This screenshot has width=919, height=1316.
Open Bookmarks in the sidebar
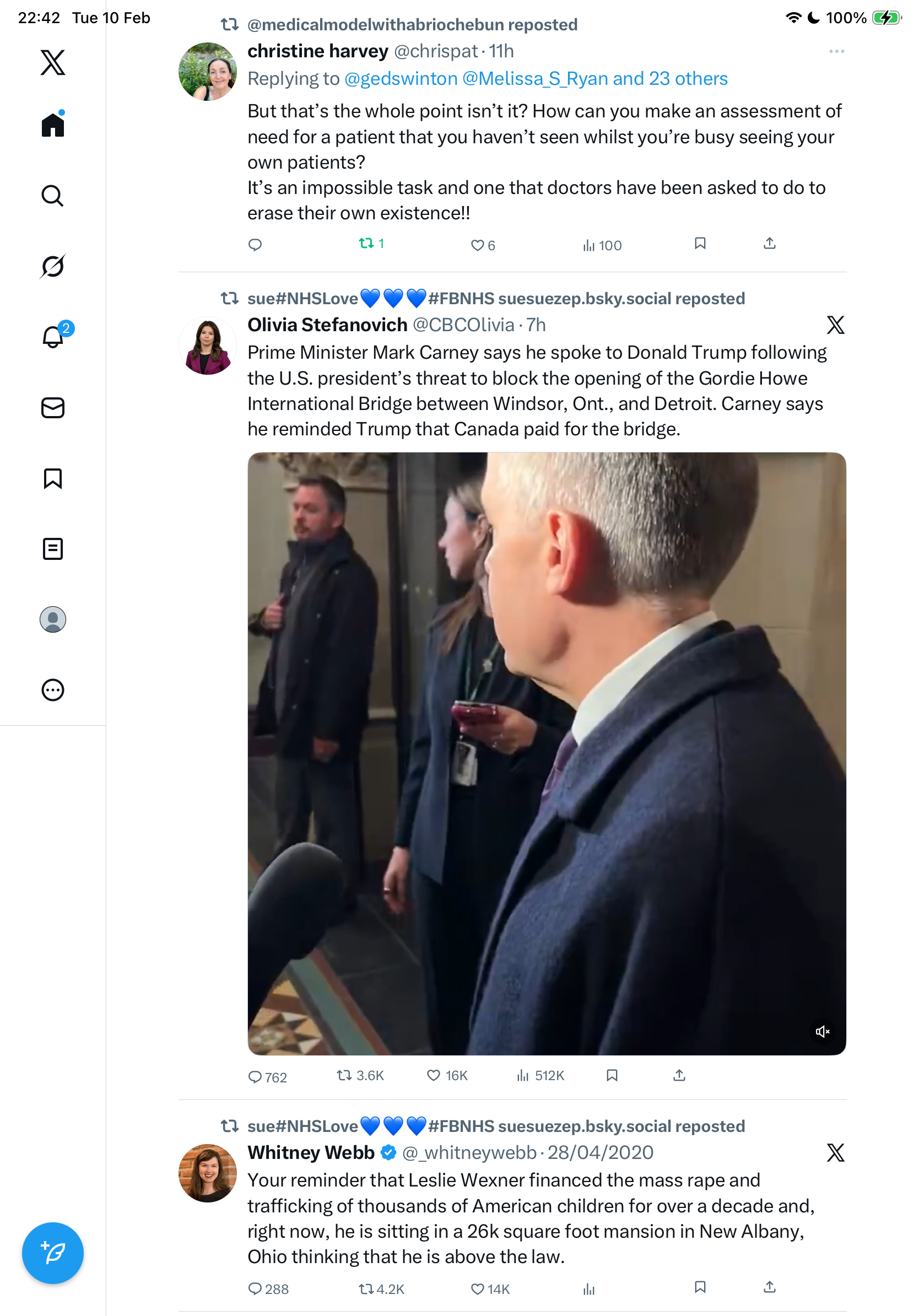[53, 478]
